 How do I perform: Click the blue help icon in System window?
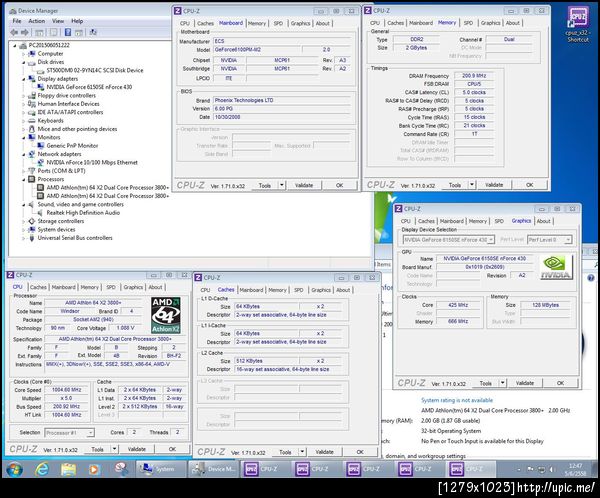(591, 278)
